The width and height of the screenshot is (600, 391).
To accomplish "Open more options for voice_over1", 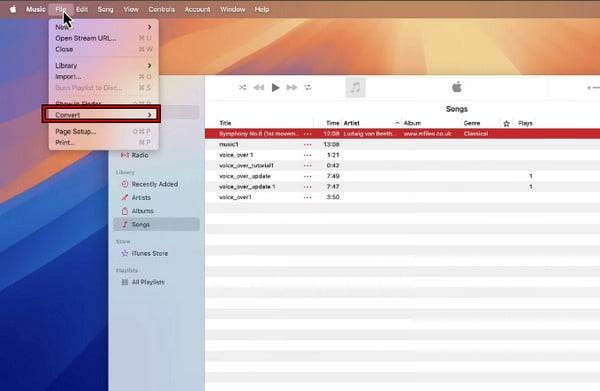I will click(307, 197).
